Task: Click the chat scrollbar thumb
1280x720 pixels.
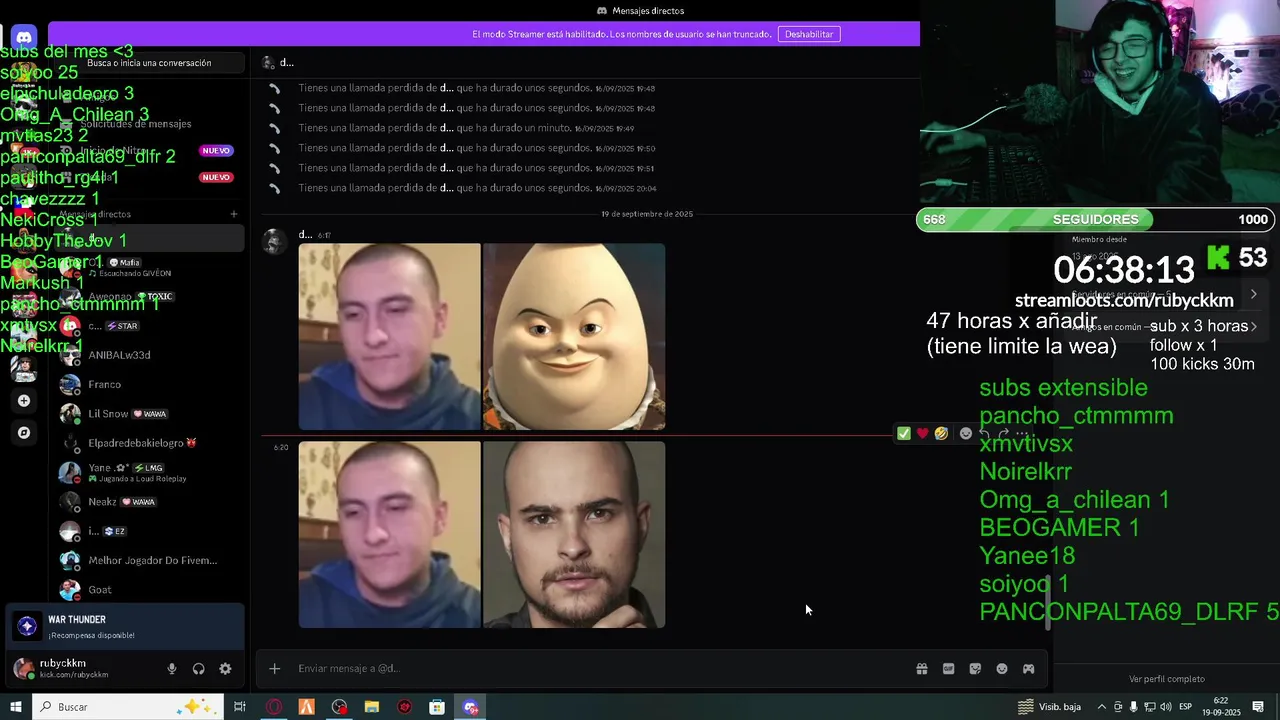Action: click(x=1048, y=602)
